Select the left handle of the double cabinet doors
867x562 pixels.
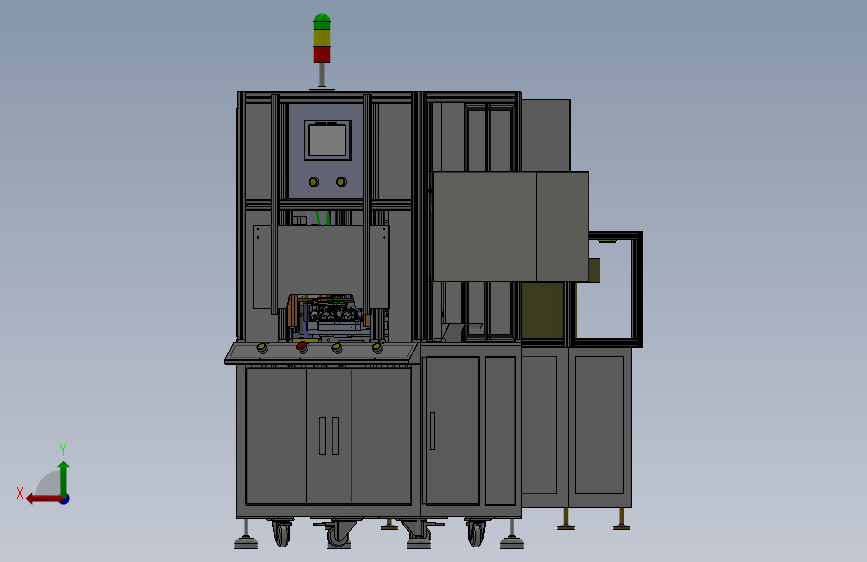pos(322,436)
